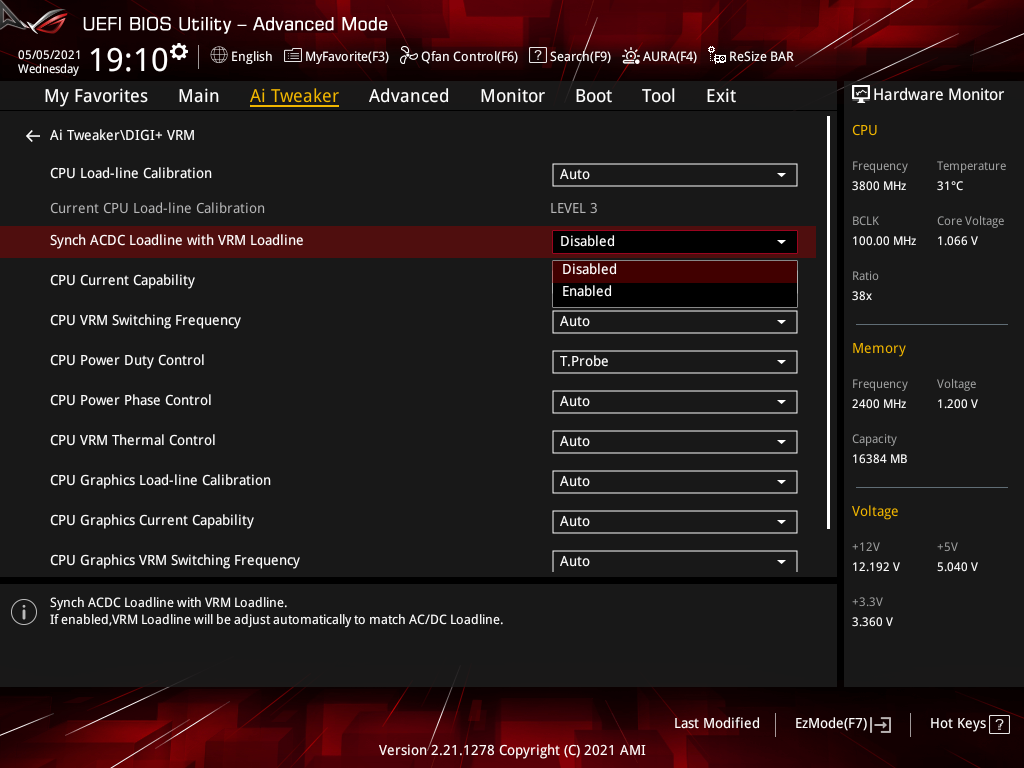The image size is (1024, 768).
Task: Click the English language selector
Action: [x=241, y=56]
